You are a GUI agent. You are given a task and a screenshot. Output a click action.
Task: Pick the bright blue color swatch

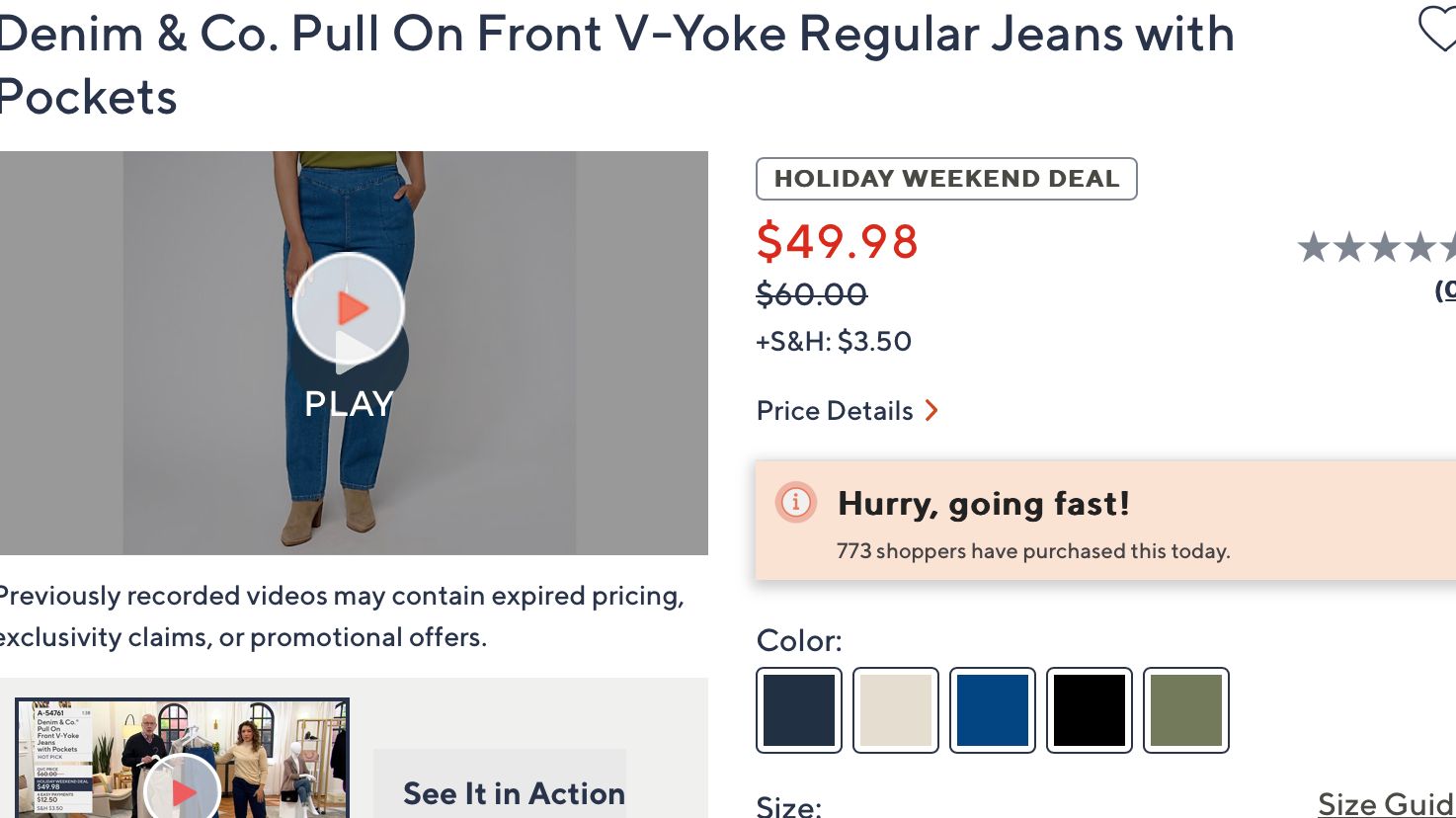pyautogui.click(x=993, y=709)
